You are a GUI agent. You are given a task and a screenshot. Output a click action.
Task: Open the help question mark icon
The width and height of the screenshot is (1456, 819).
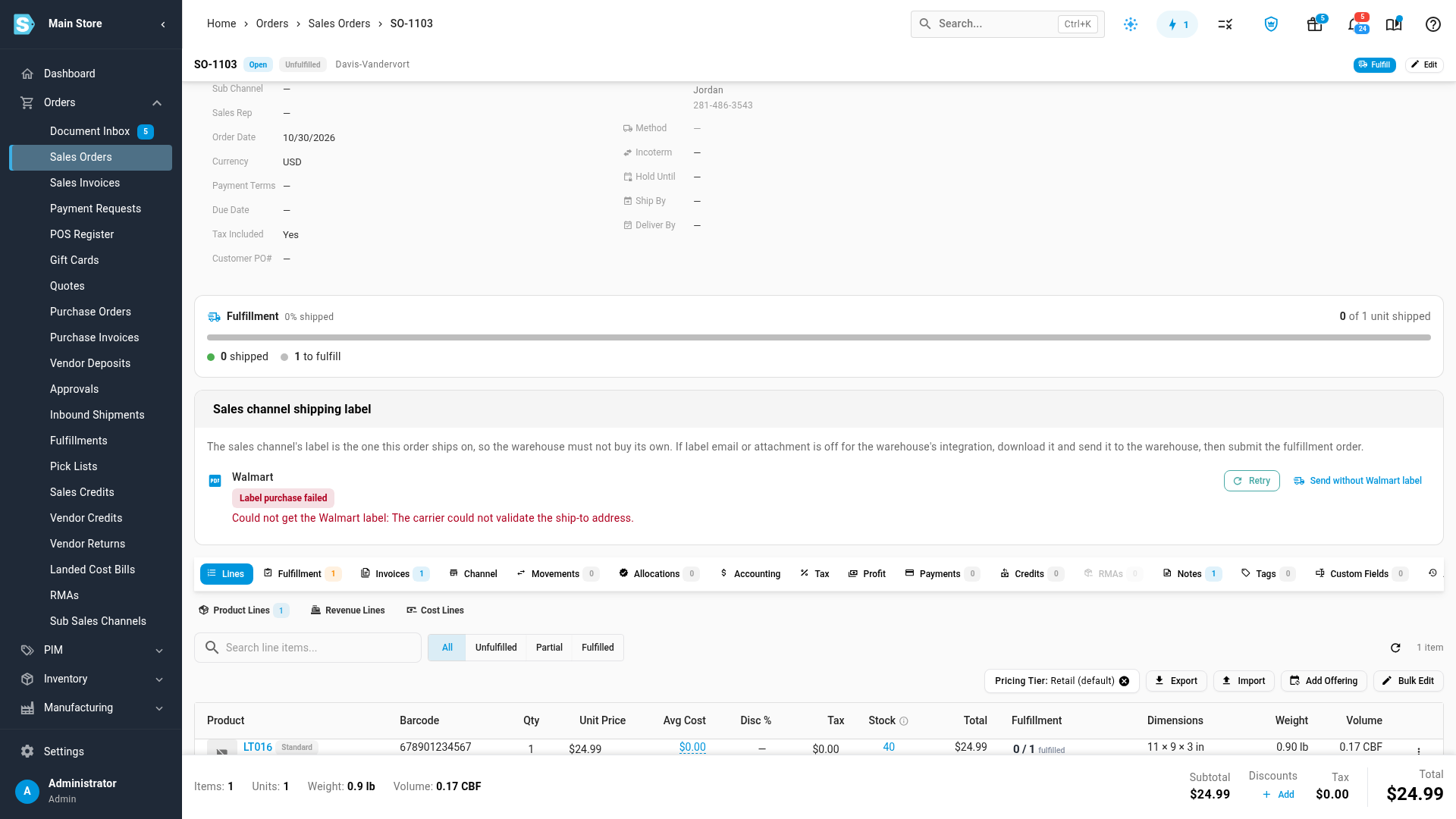click(x=1433, y=24)
